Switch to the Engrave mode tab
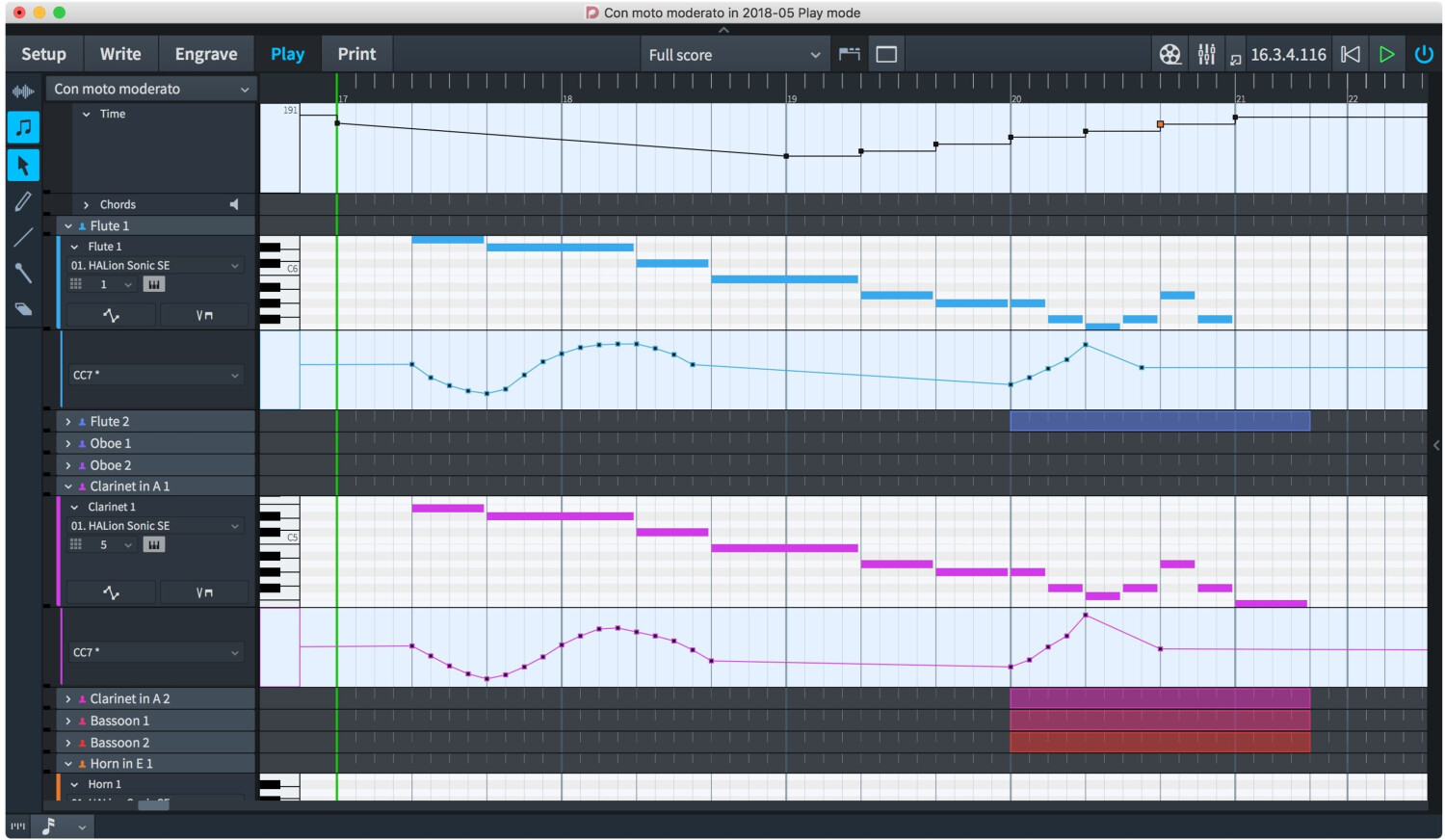Screen dimensions: 1445x840 [205, 54]
